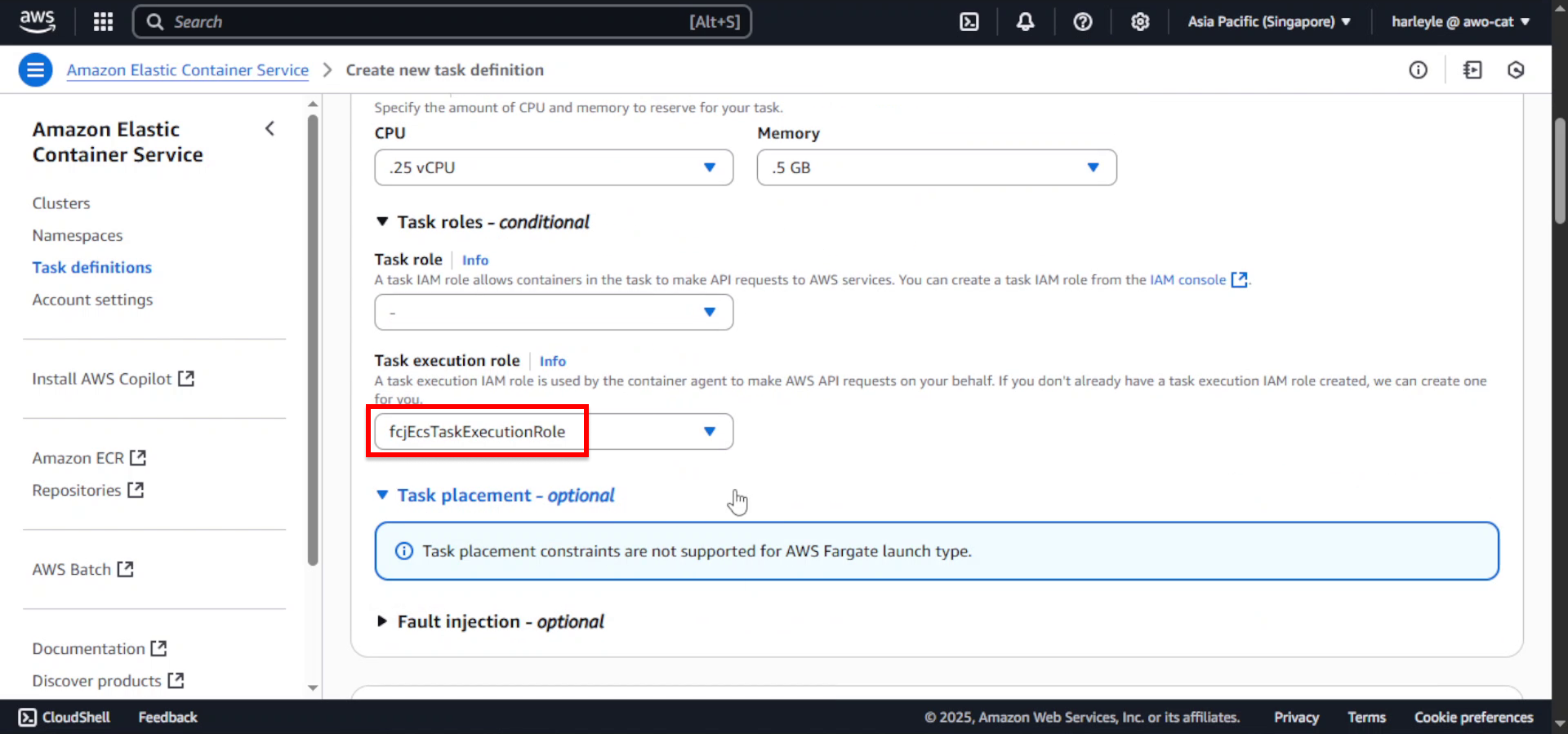
Task: Click Amazon Elastic Container Service breadcrumb
Action: [x=188, y=70]
